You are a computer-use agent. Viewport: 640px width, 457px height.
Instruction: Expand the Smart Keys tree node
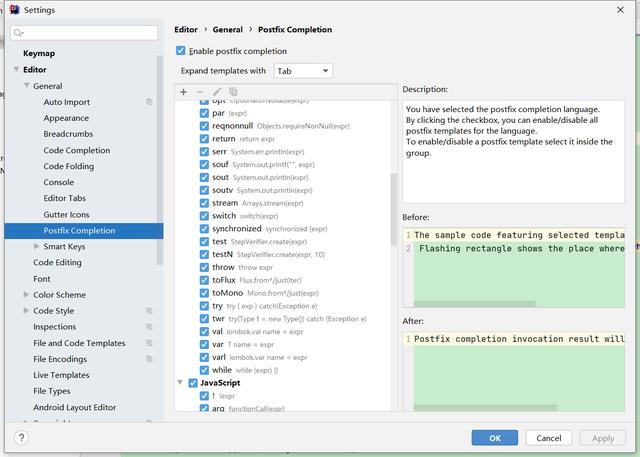[x=37, y=246]
